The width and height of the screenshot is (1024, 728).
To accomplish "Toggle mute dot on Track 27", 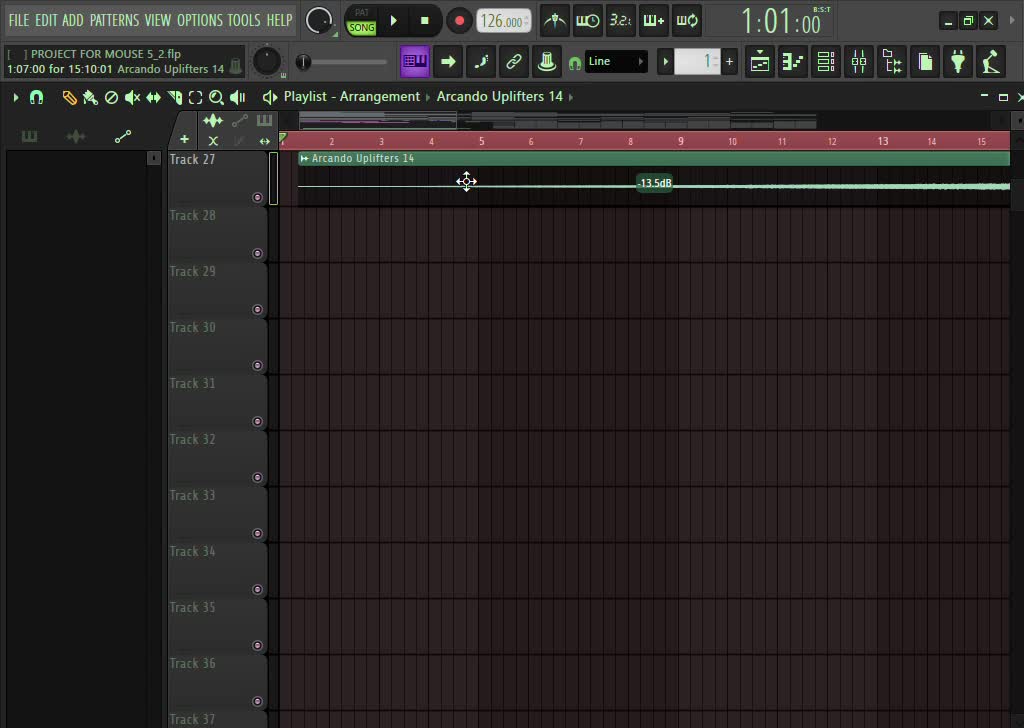I will coord(257,197).
